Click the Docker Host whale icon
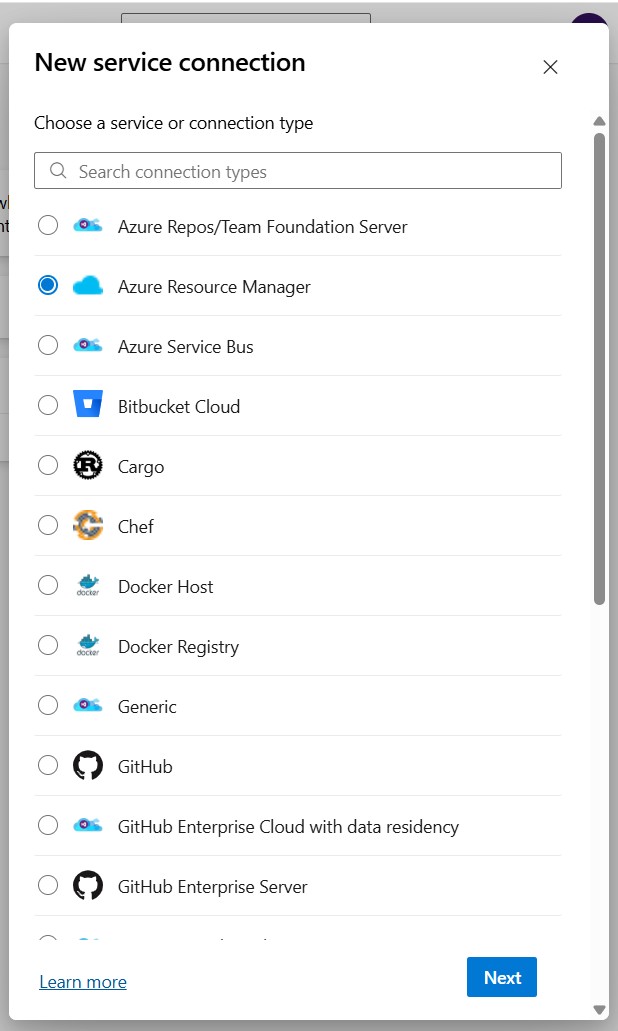The width and height of the screenshot is (618, 1031). click(89, 585)
